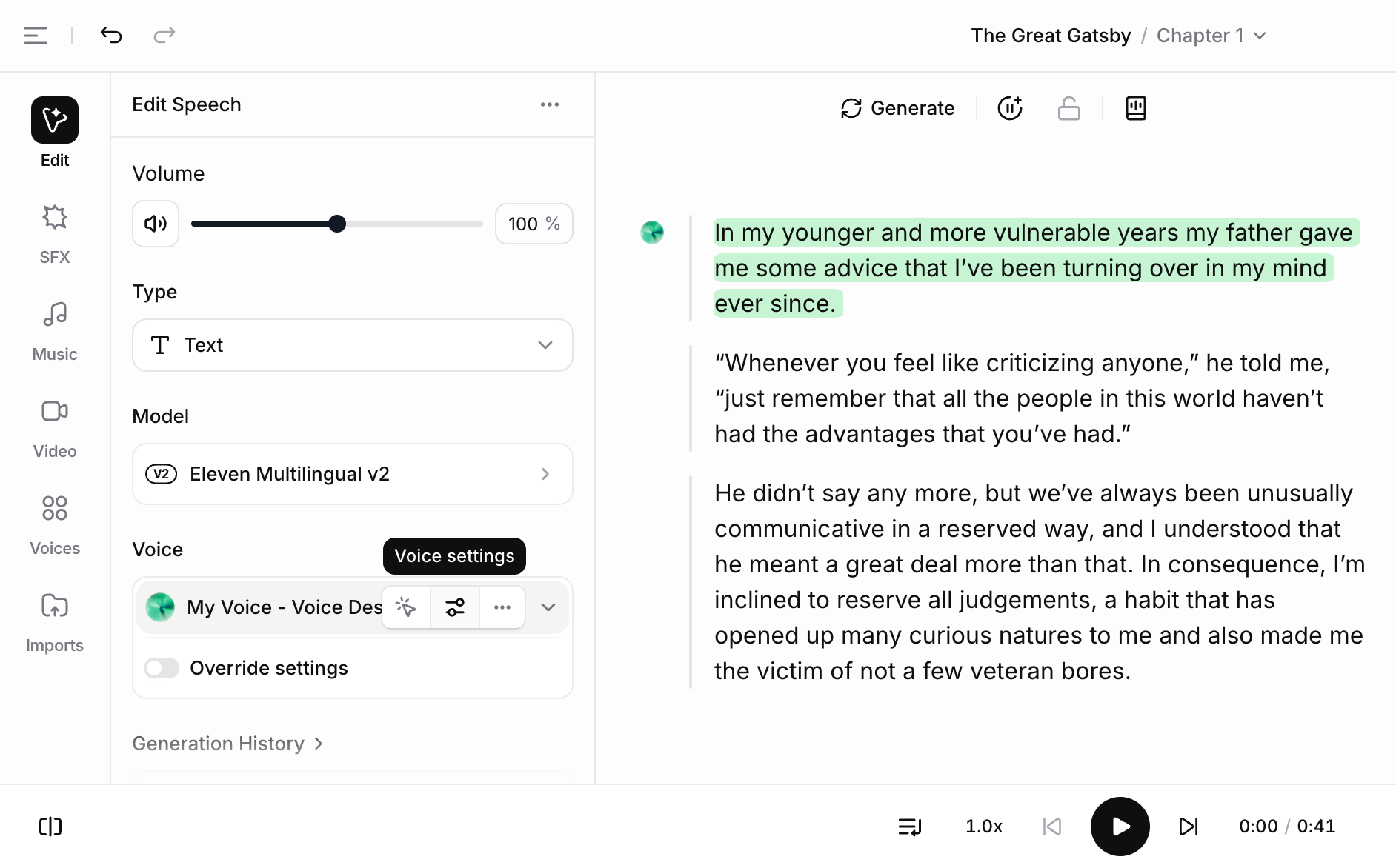1396x868 pixels.
Task: Click the Generate button
Action: click(x=897, y=108)
